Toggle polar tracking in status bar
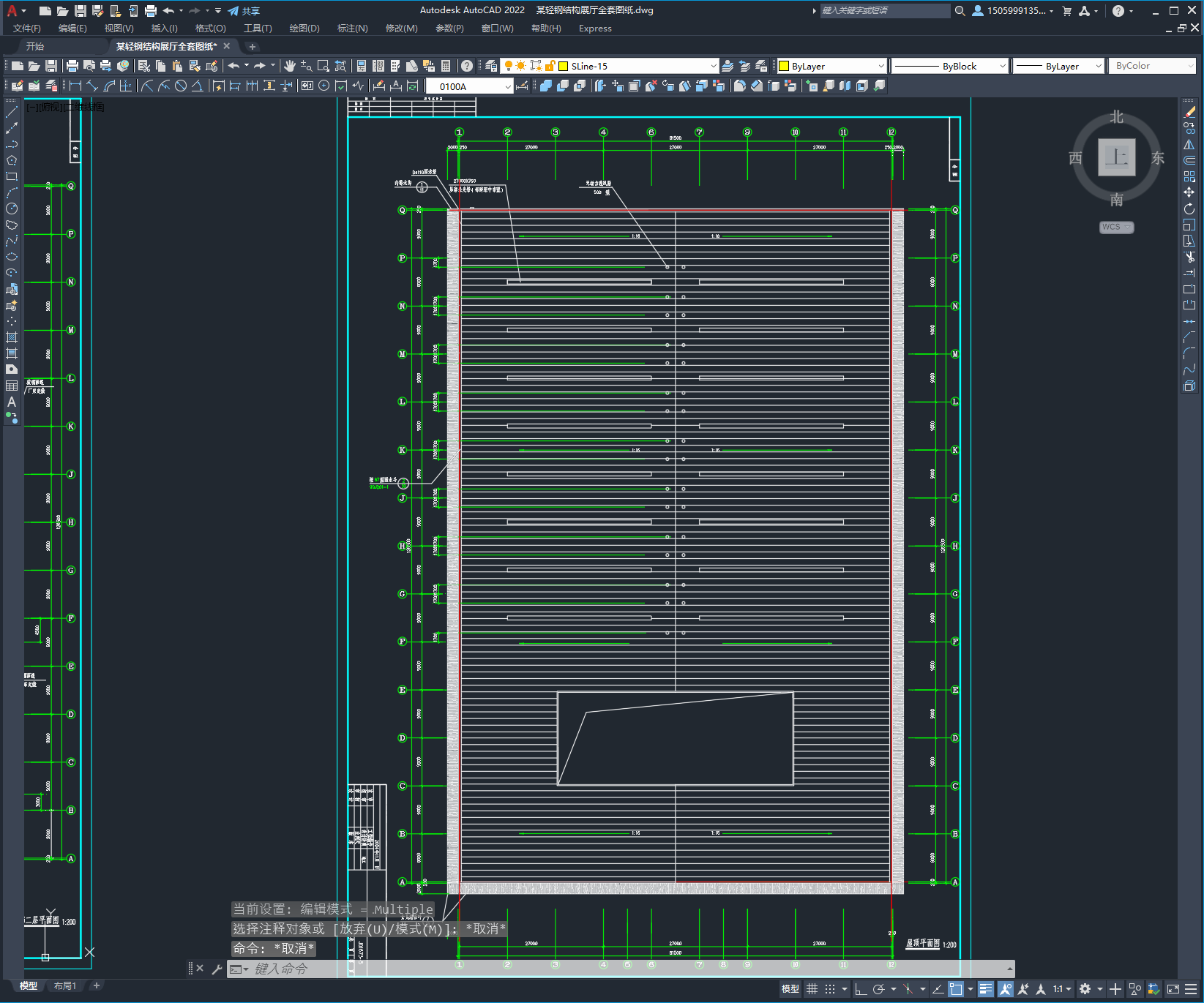 (879, 989)
